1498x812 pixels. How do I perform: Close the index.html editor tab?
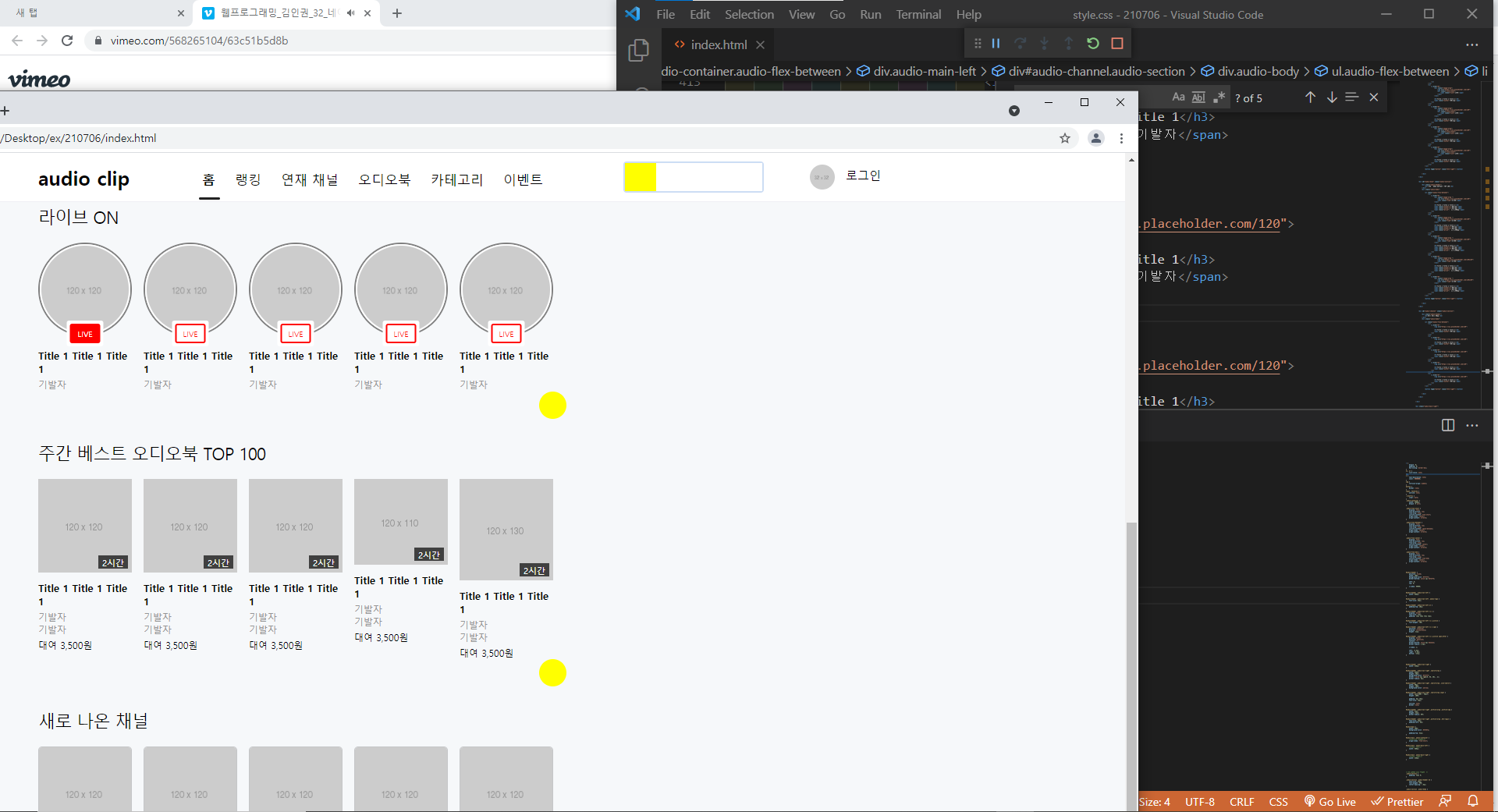[760, 45]
